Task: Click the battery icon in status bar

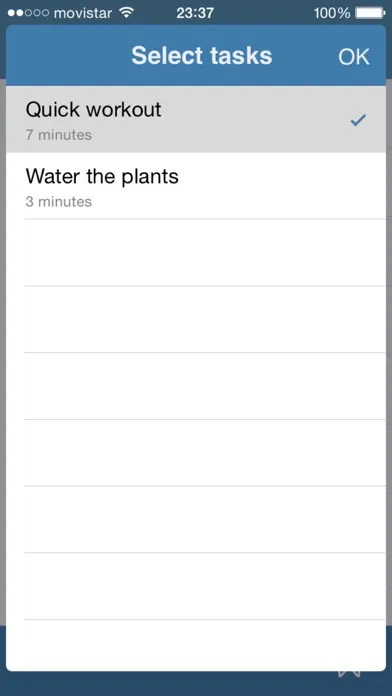Action: [371, 13]
